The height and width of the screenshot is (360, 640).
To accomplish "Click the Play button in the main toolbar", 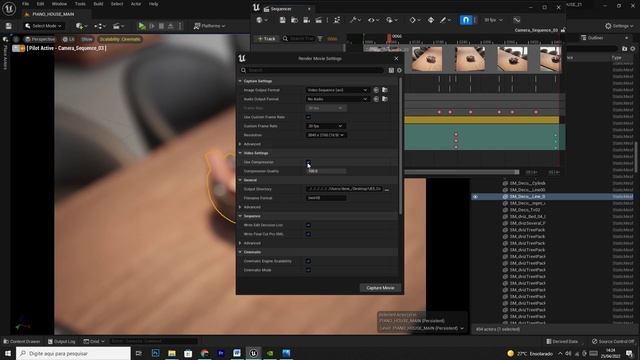I will coord(142,26).
